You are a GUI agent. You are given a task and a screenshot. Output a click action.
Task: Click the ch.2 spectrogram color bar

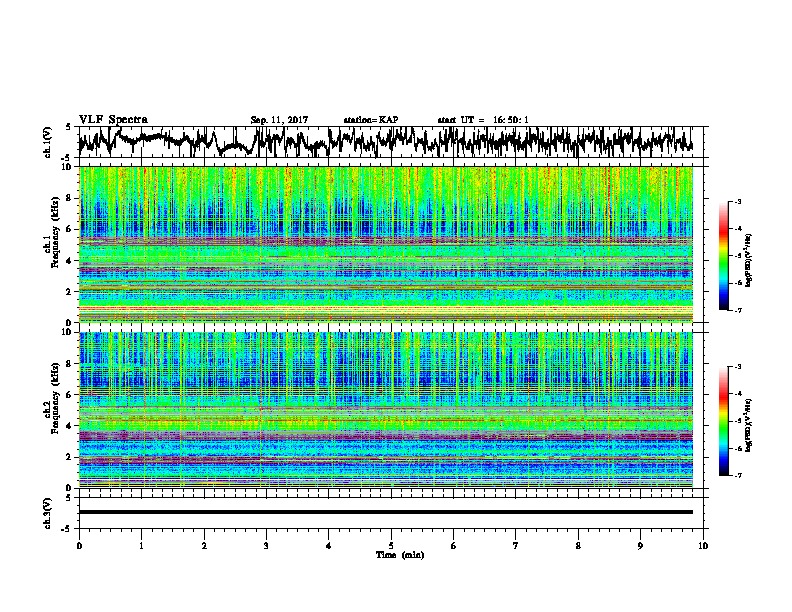(723, 421)
